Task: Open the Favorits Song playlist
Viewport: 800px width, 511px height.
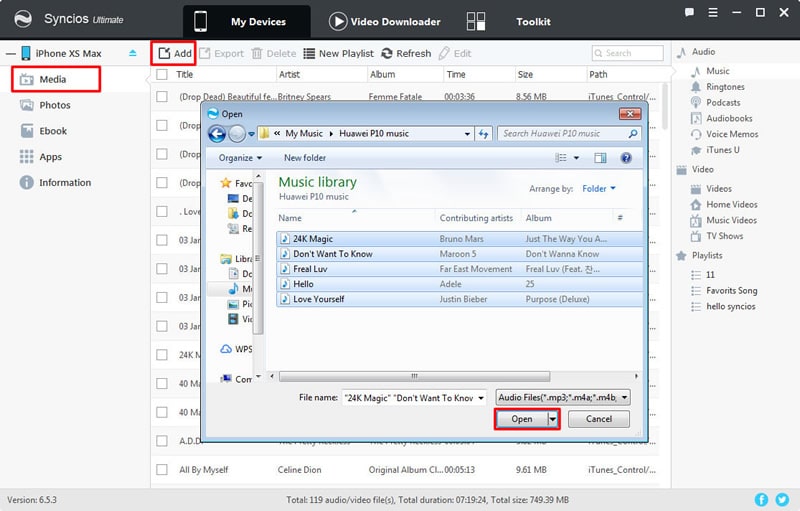Action: [x=731, y=291]
